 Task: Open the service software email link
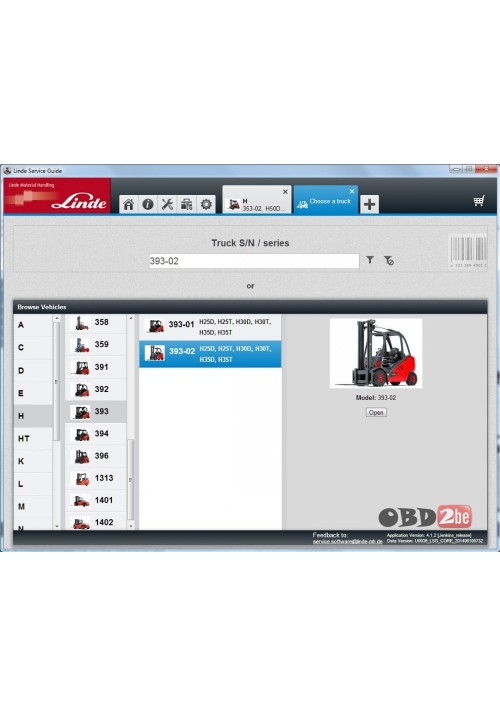pos(347,541)
